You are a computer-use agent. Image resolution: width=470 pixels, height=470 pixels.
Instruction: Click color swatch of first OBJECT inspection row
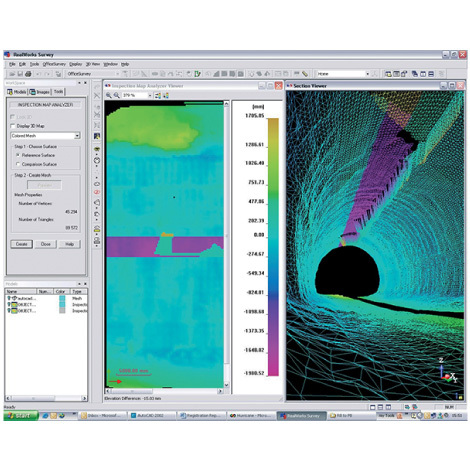click(62, 305)
